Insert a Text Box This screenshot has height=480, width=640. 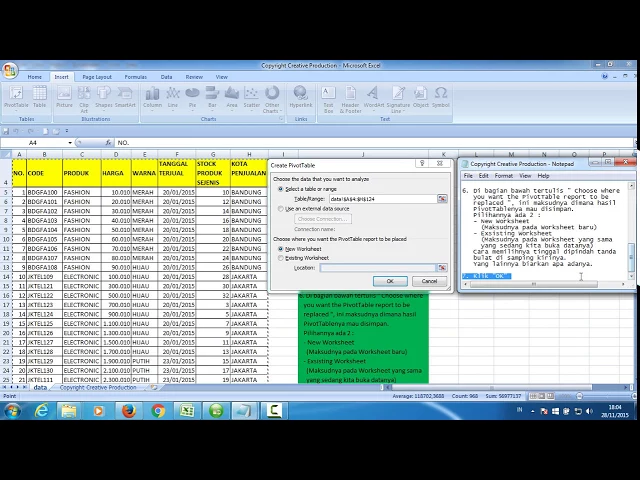tap(329, 99)
